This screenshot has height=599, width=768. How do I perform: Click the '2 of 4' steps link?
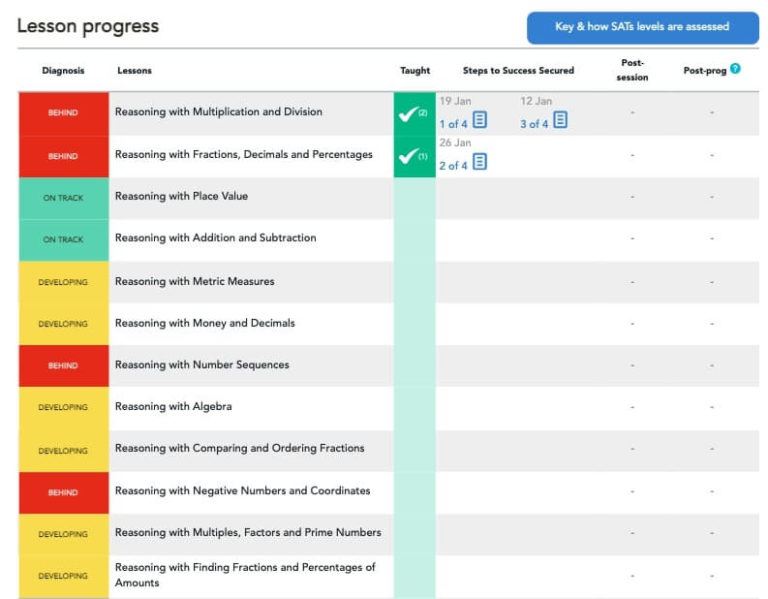click(x=453, y=165)
